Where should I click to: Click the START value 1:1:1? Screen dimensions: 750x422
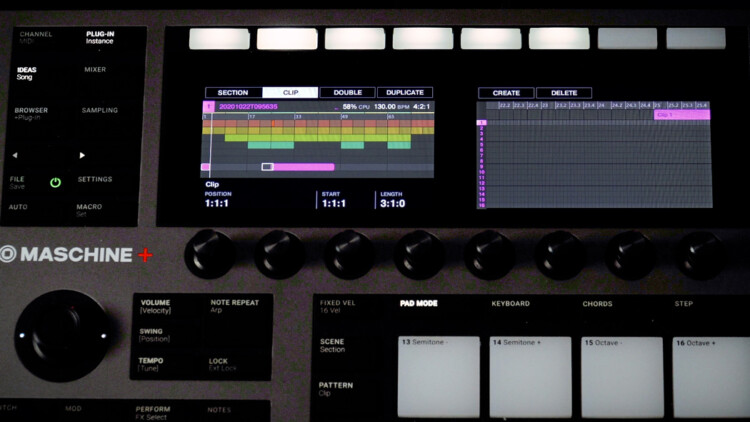pyautogui.click(x=334, y=203)
